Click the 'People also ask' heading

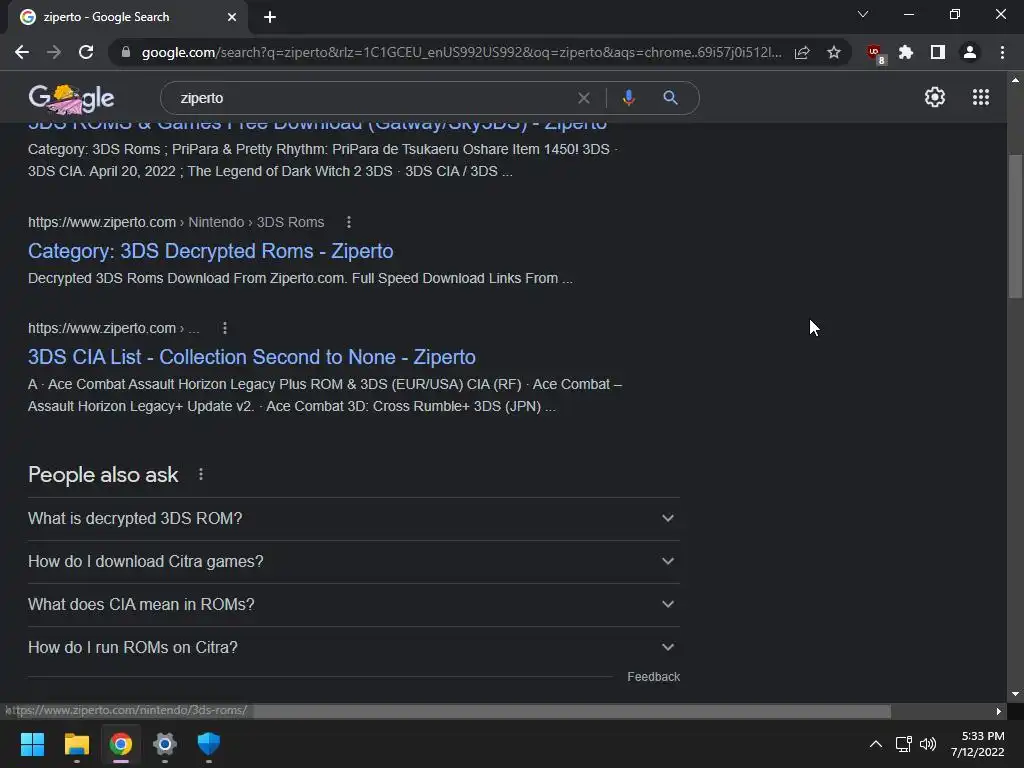pyautogui.click(x=103, y=475)
